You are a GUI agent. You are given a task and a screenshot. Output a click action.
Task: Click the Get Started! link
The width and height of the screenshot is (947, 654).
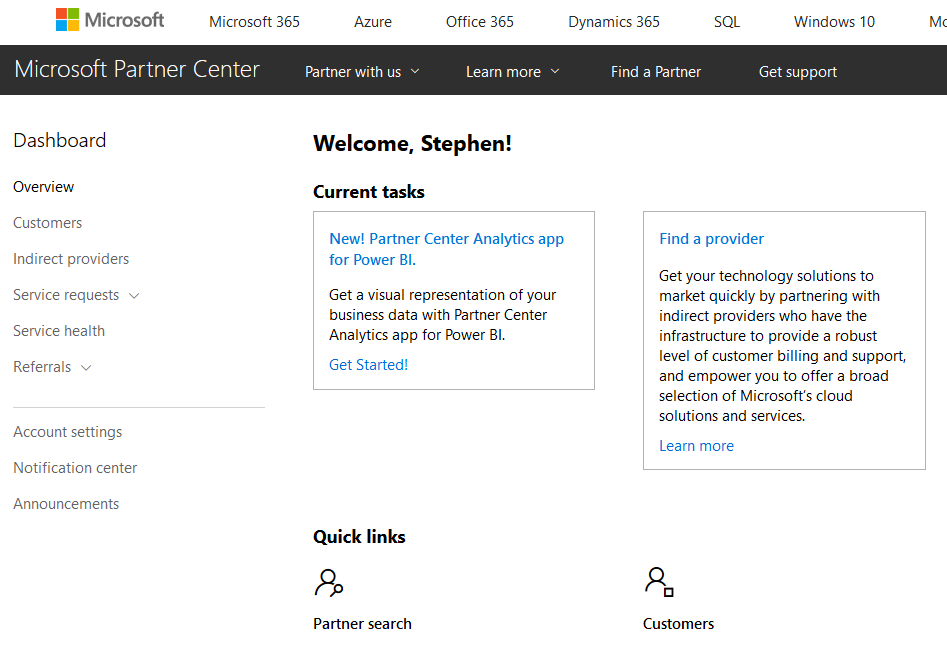click(x=368, y=364)
